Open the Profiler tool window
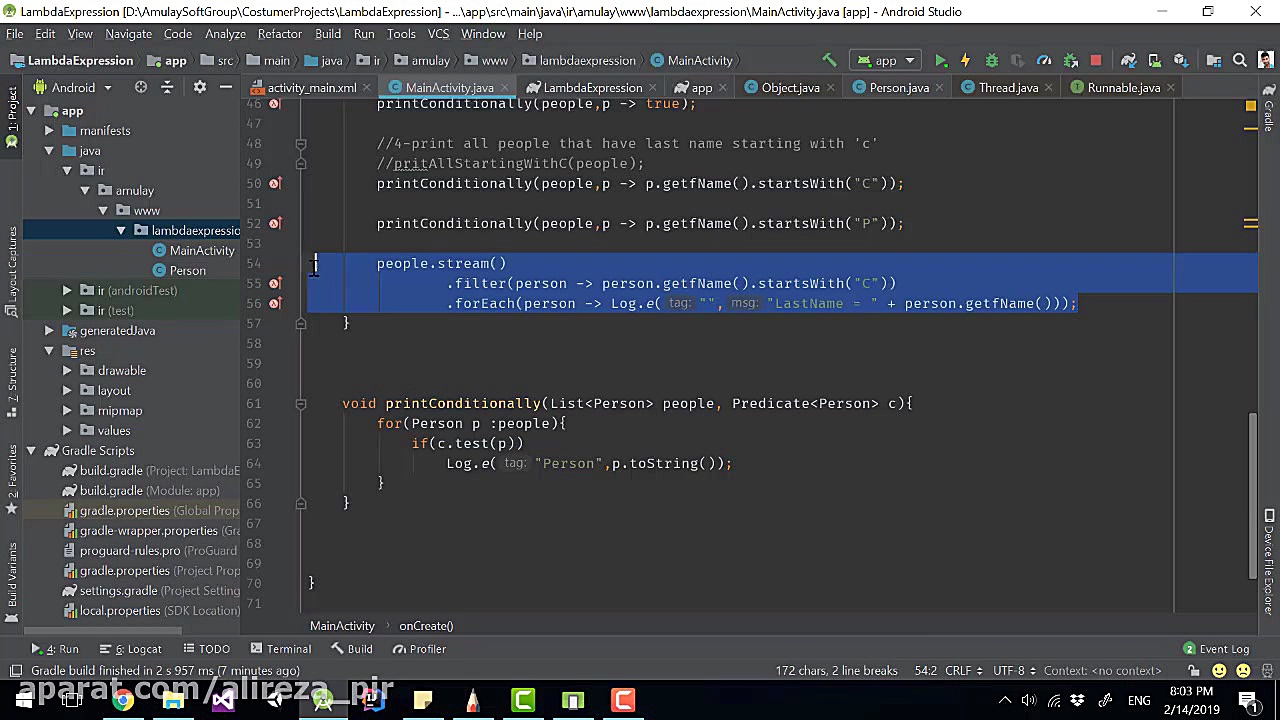Image resolution: width=1280 pixels, height=720 pixels. (x=419, y=649)
